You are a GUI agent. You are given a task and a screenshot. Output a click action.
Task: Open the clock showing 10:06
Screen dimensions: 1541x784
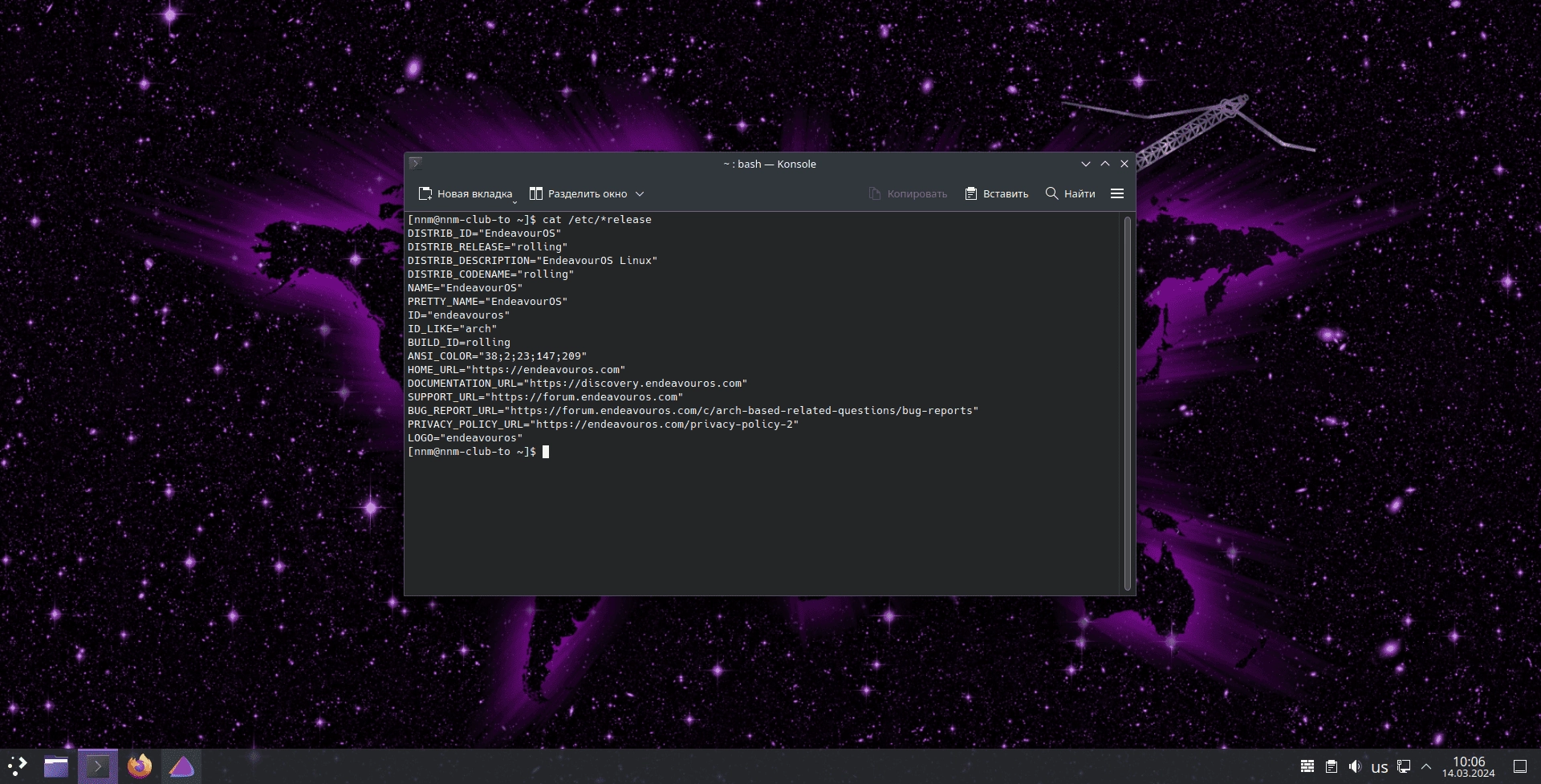point(1469,766)
